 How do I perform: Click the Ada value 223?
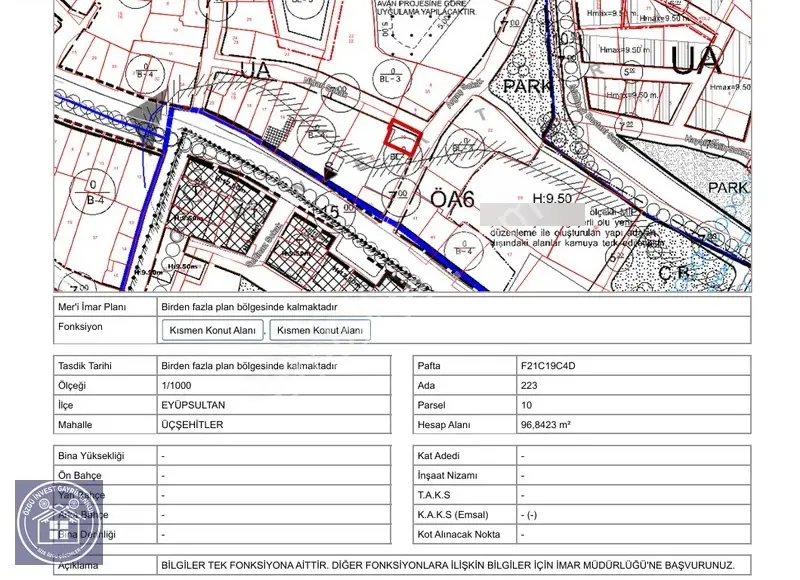529,386
